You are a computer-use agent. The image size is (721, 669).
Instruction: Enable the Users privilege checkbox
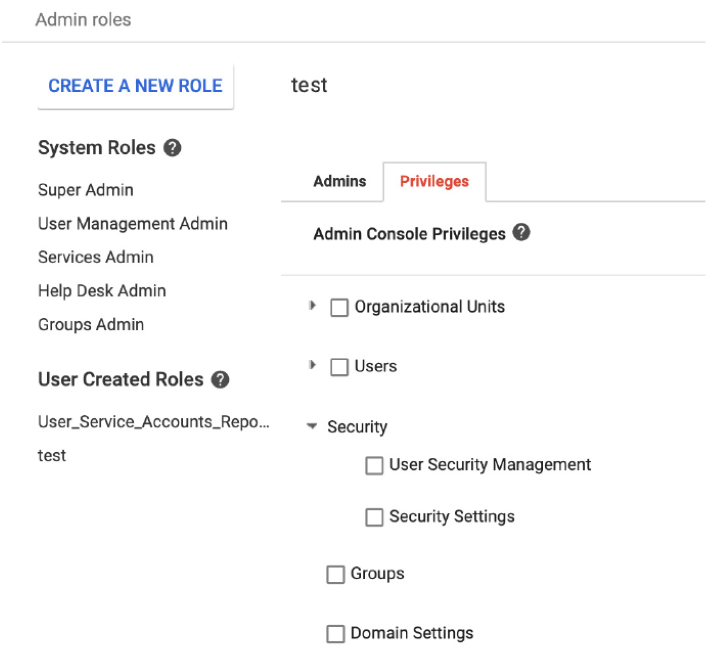(339, 367)
